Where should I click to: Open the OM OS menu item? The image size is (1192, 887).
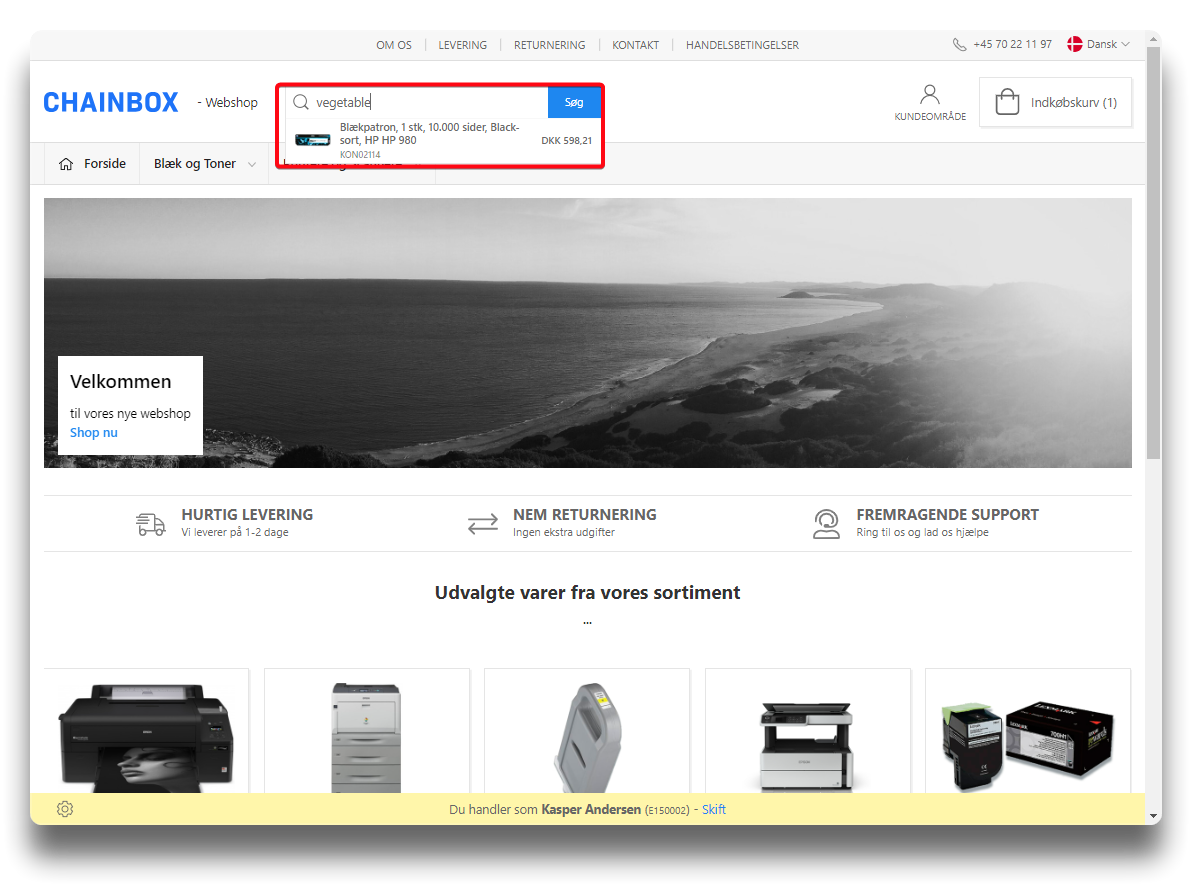pos(393,45)
